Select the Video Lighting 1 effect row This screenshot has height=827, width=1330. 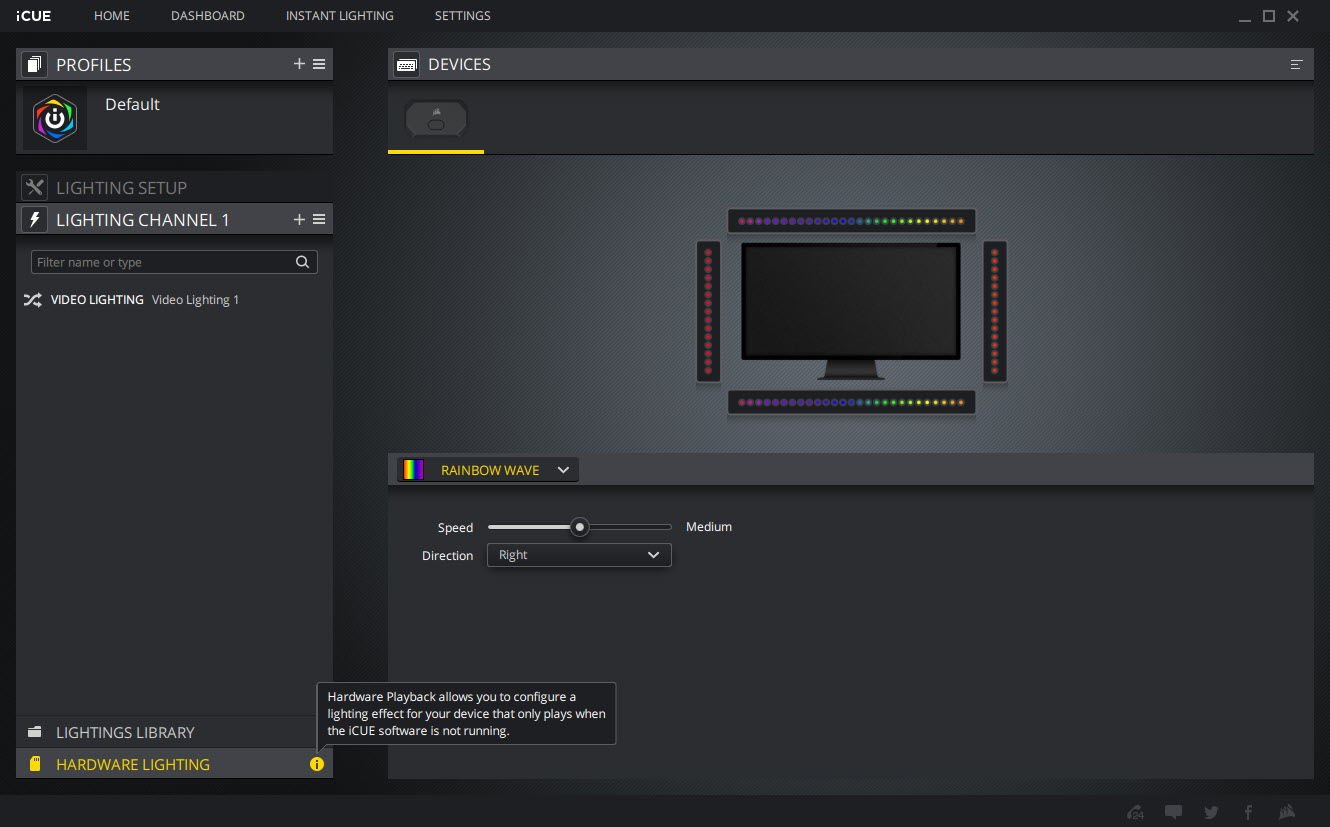[174, 300]
